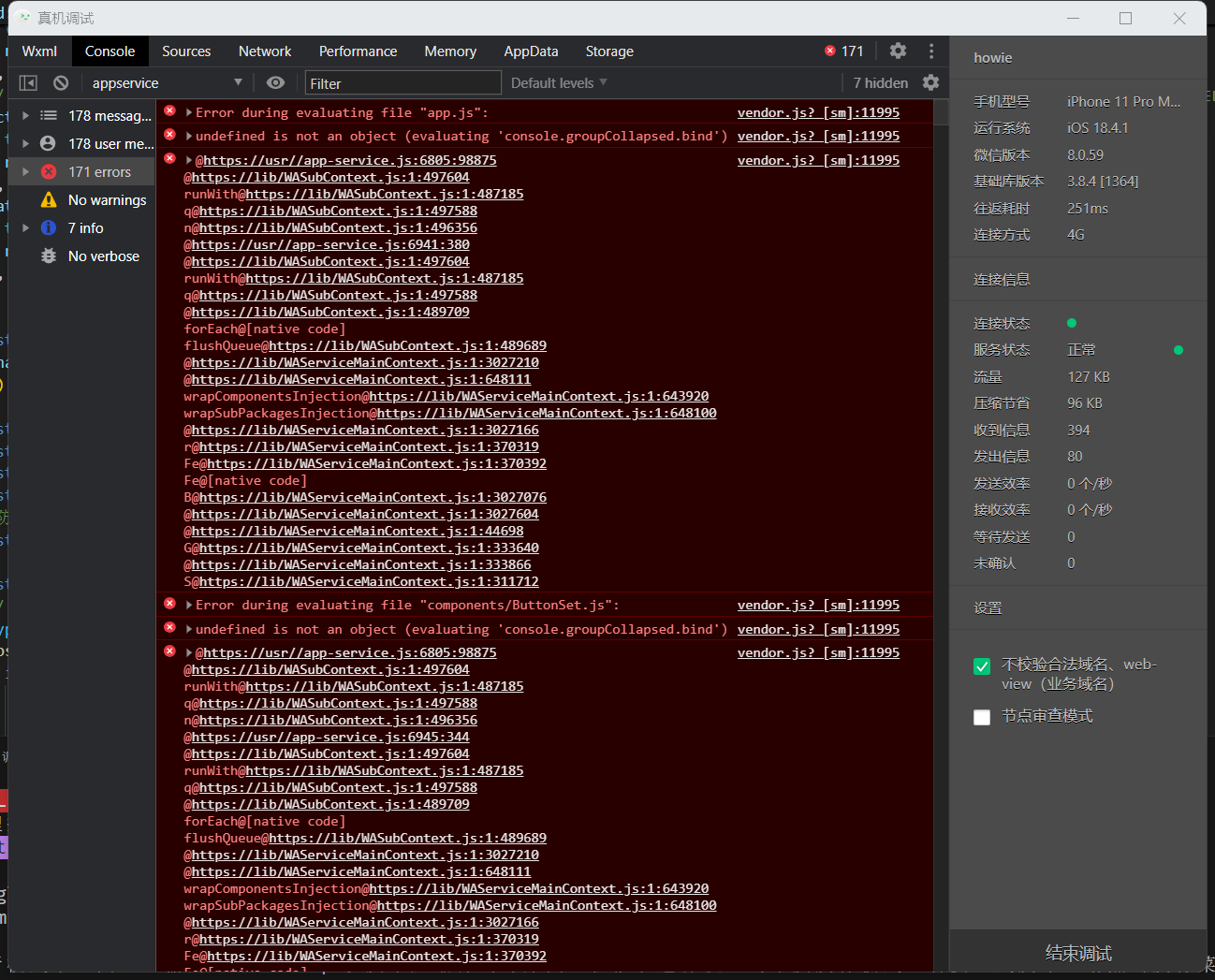This screenshot has width=1215, height=980.
Task: Open console settings gear next to hidden count
Action: (x=930, y=82)
